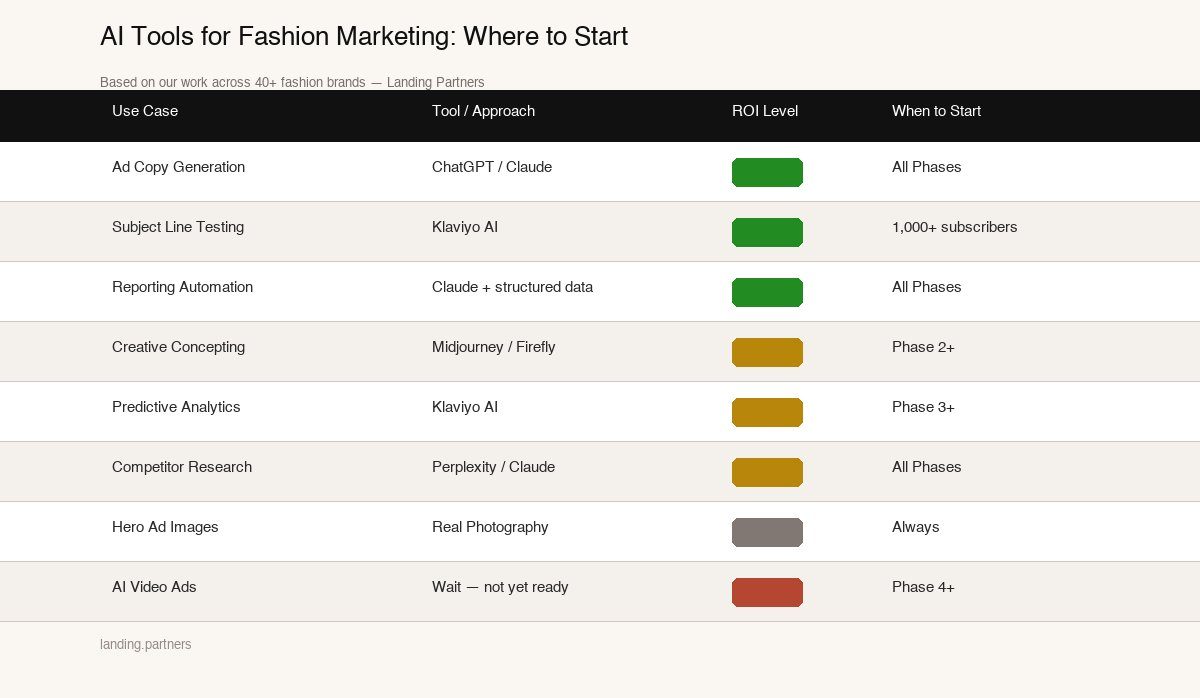Image resolution: width=1200 pixels, height=698 pixels.
Task: Select the Competitor Research cell
Action: click(x=182, y=467)
